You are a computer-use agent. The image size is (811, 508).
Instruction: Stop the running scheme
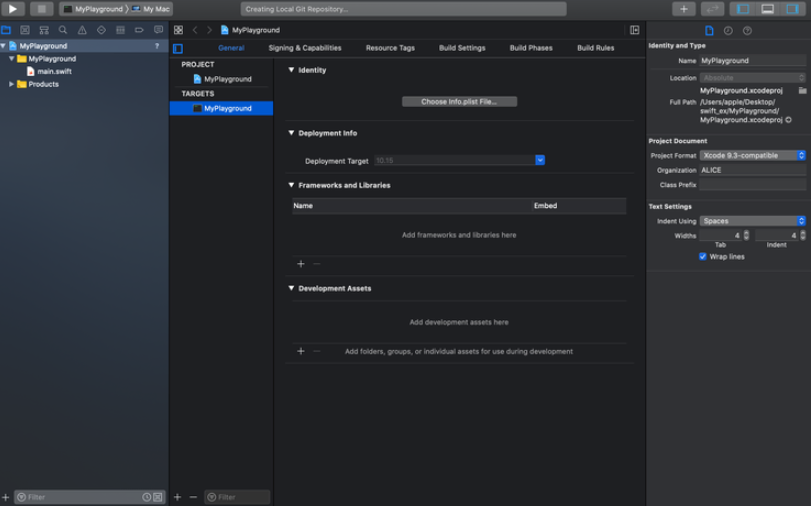(x=41, y=9)
